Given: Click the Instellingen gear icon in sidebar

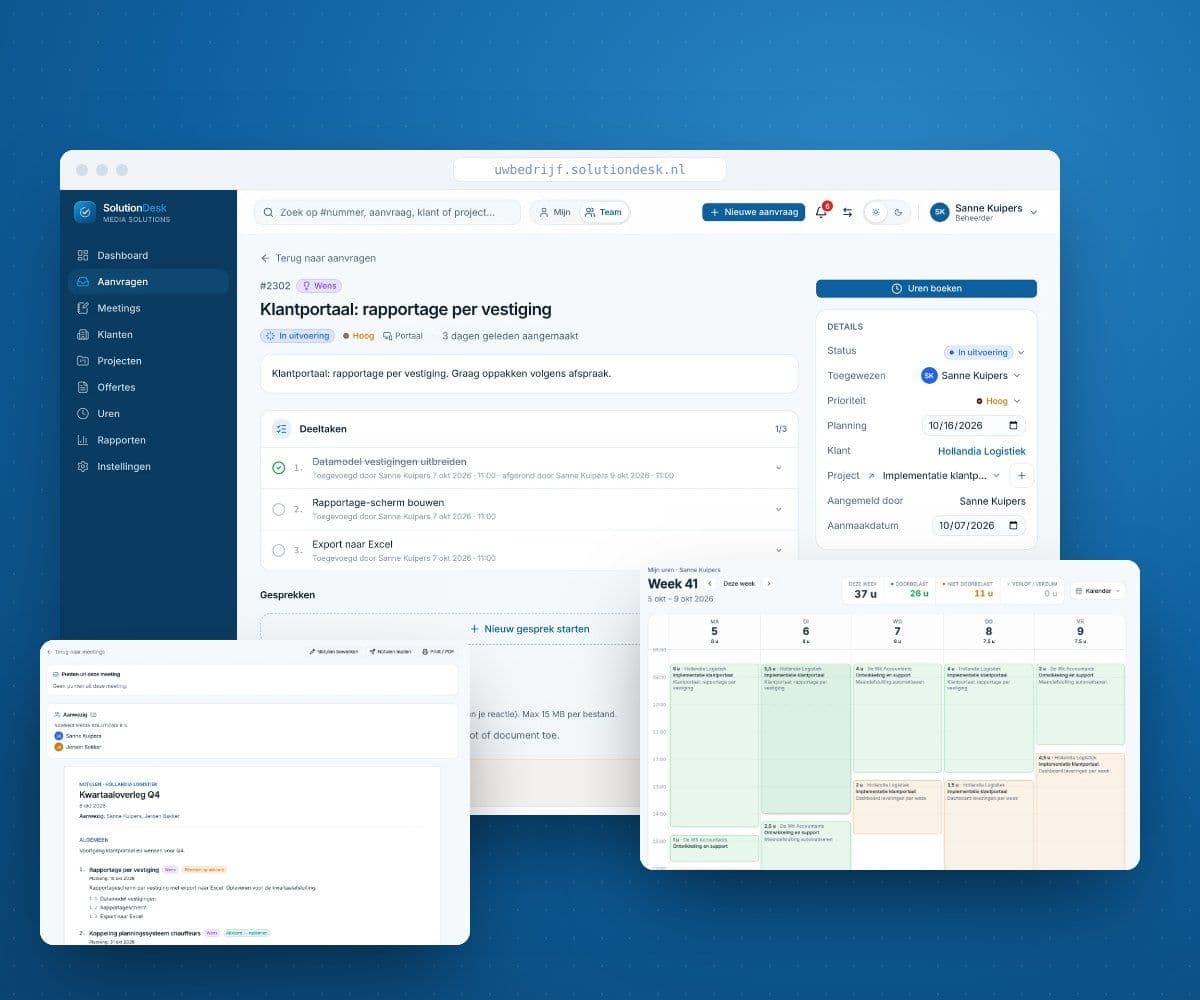Looking at the screenshot, I should (83, 467).
